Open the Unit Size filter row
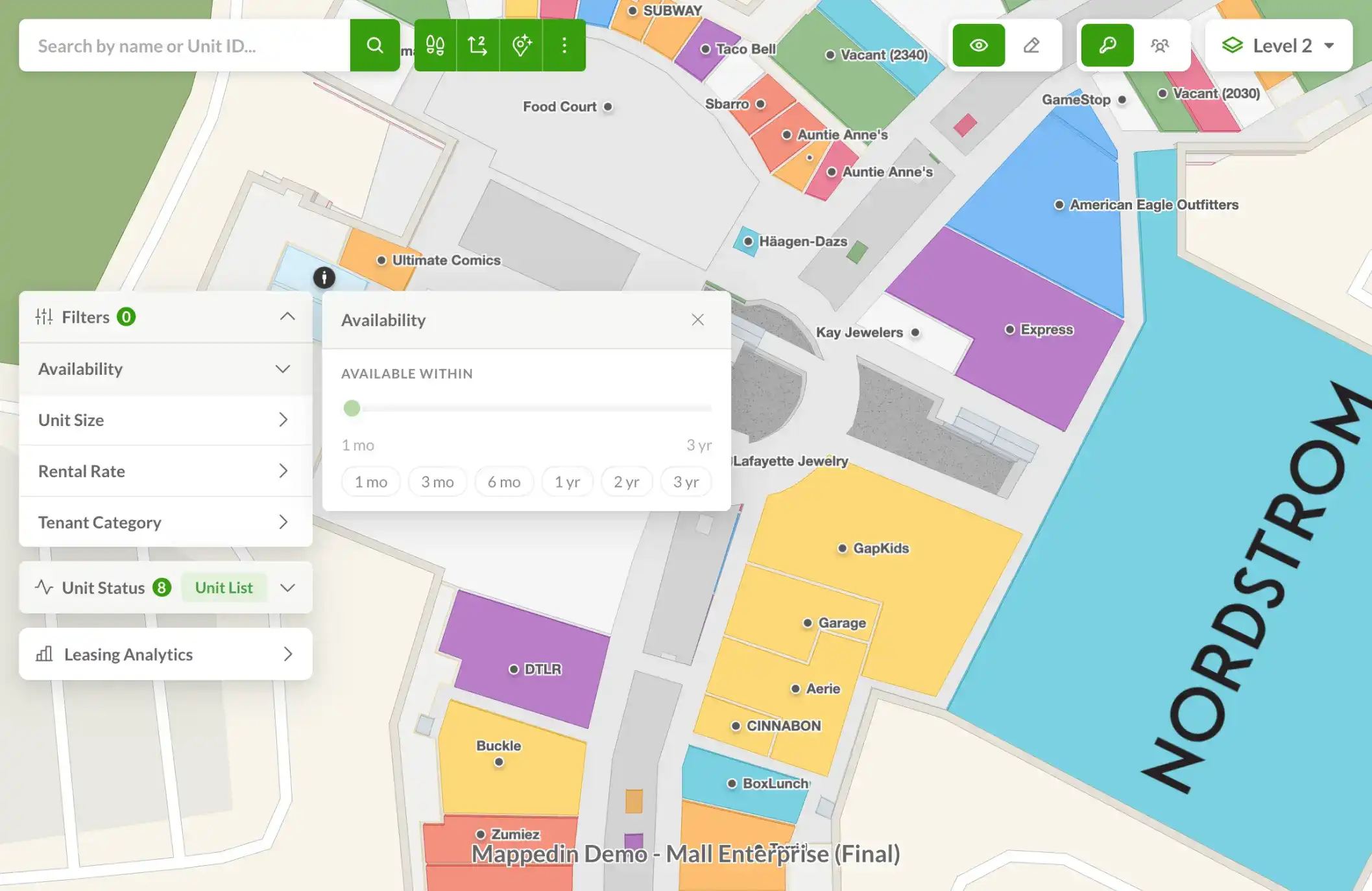 coord(165,420)
